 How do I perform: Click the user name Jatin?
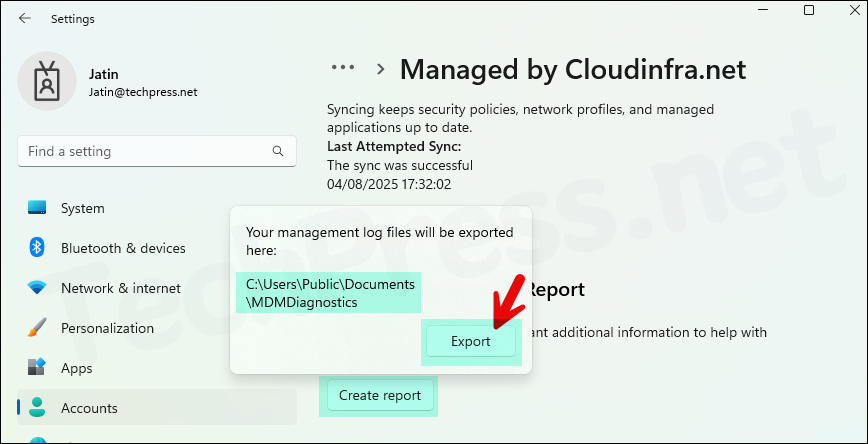tap(104, 74)
